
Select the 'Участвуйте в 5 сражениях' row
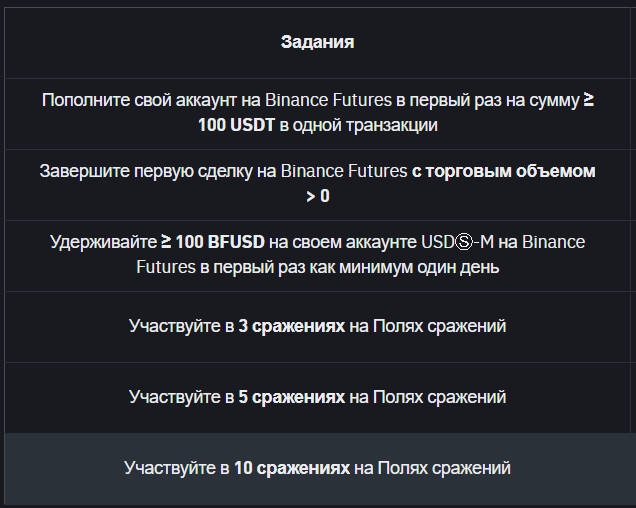click(x=318, y=398)
